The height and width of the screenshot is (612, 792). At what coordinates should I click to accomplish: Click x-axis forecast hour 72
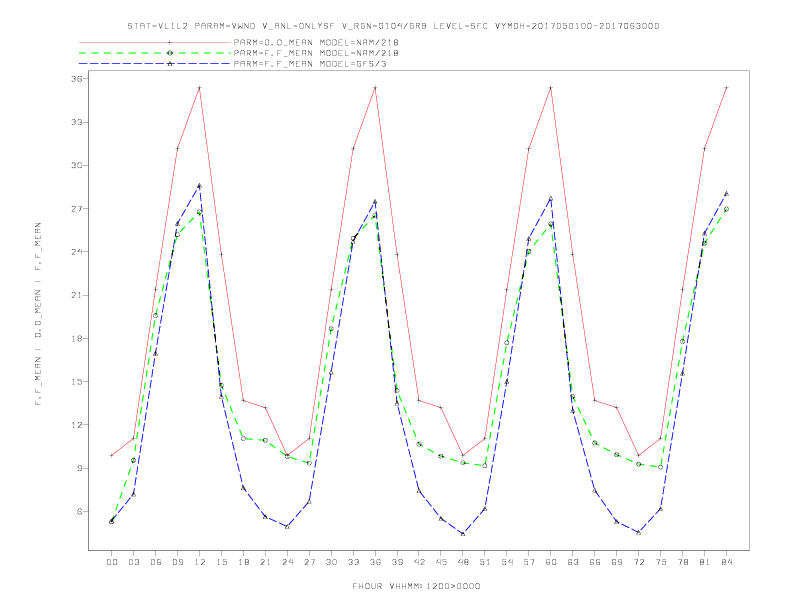click(639, 562)
